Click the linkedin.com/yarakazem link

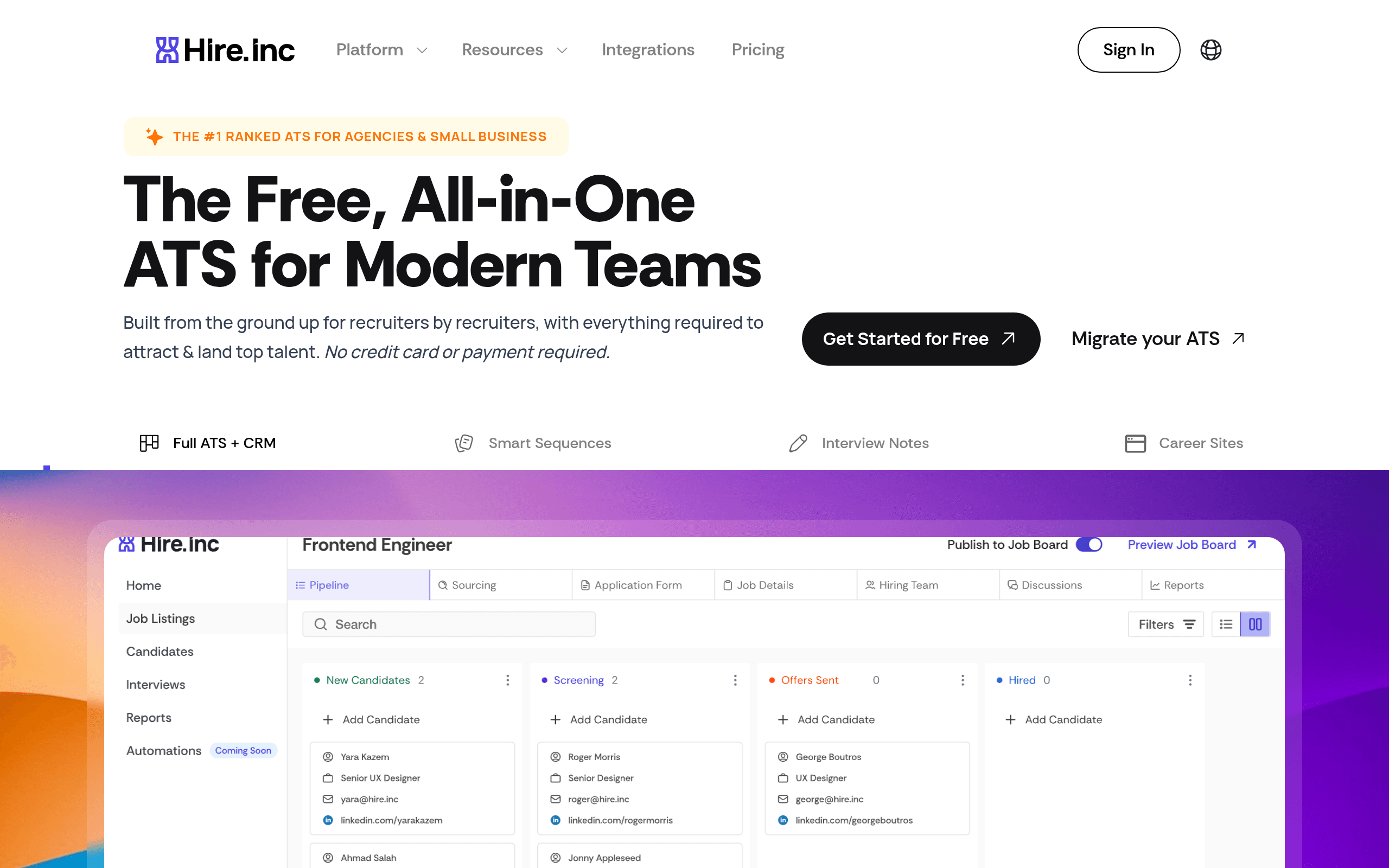391,820
